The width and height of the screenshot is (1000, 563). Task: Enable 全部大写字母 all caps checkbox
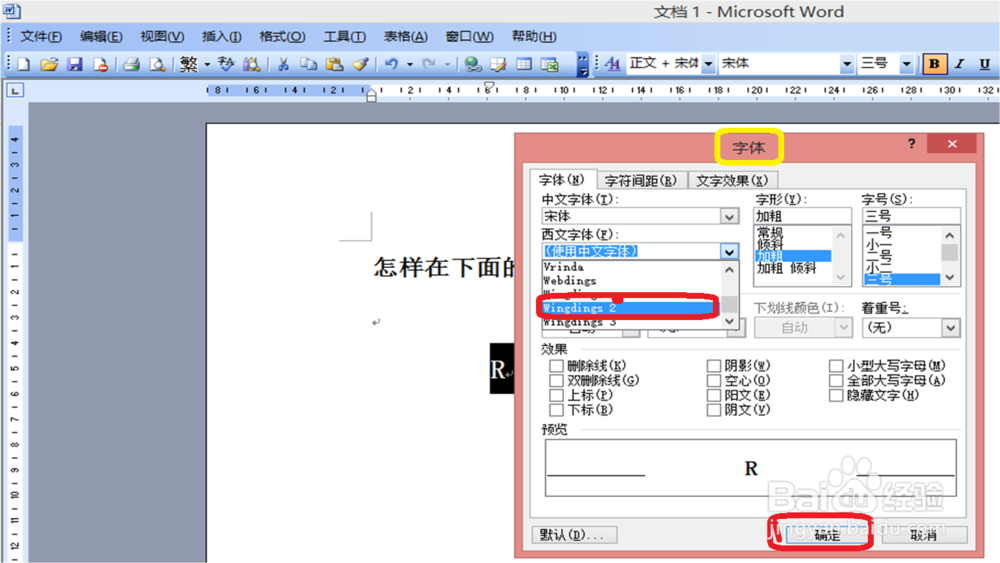pyautogui.click(x=835, y=381)
